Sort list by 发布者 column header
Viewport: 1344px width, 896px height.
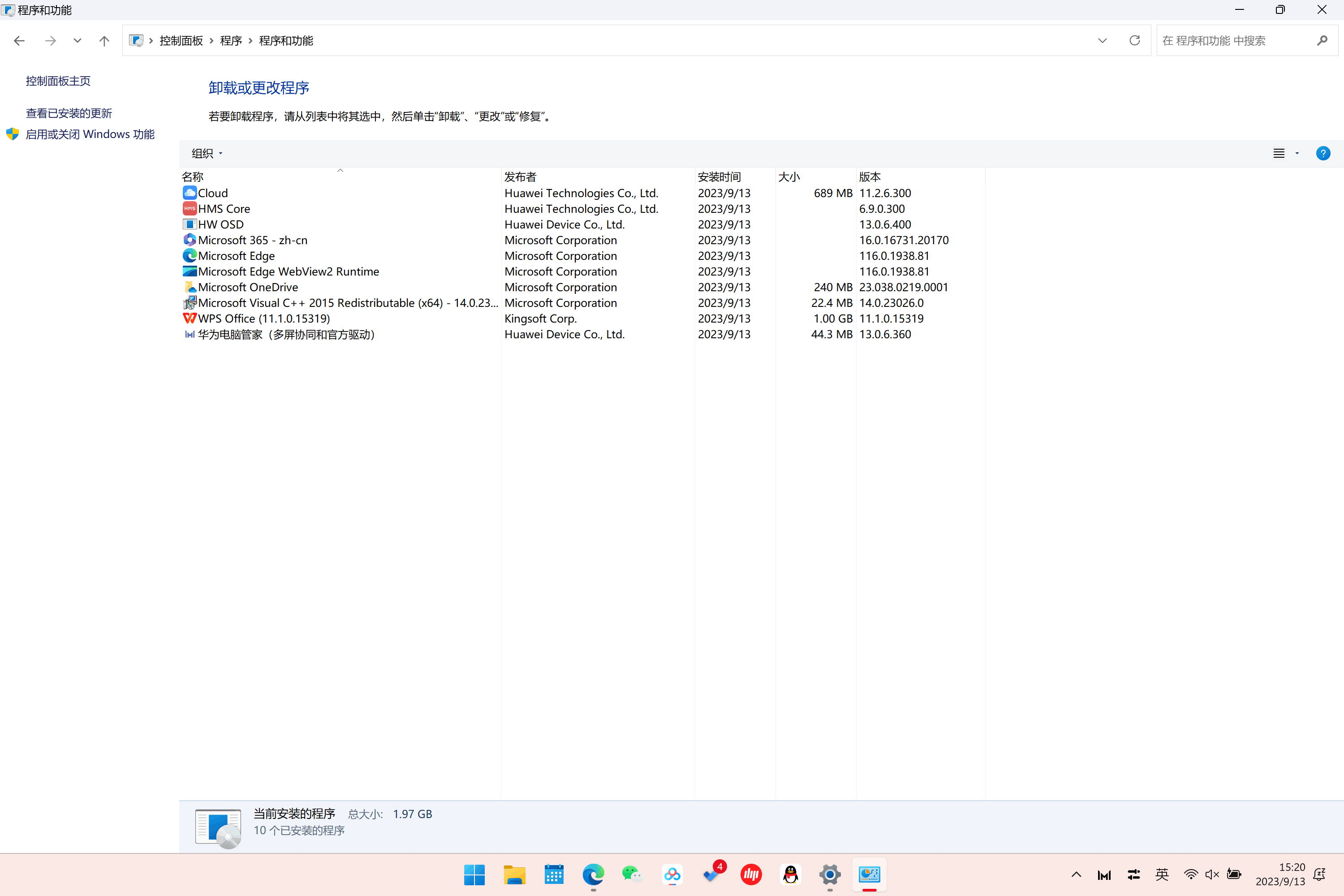(x=520, y=177)
